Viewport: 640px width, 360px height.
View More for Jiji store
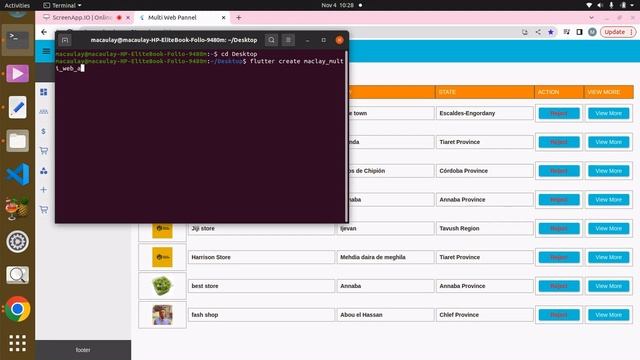tap(608, 228)
